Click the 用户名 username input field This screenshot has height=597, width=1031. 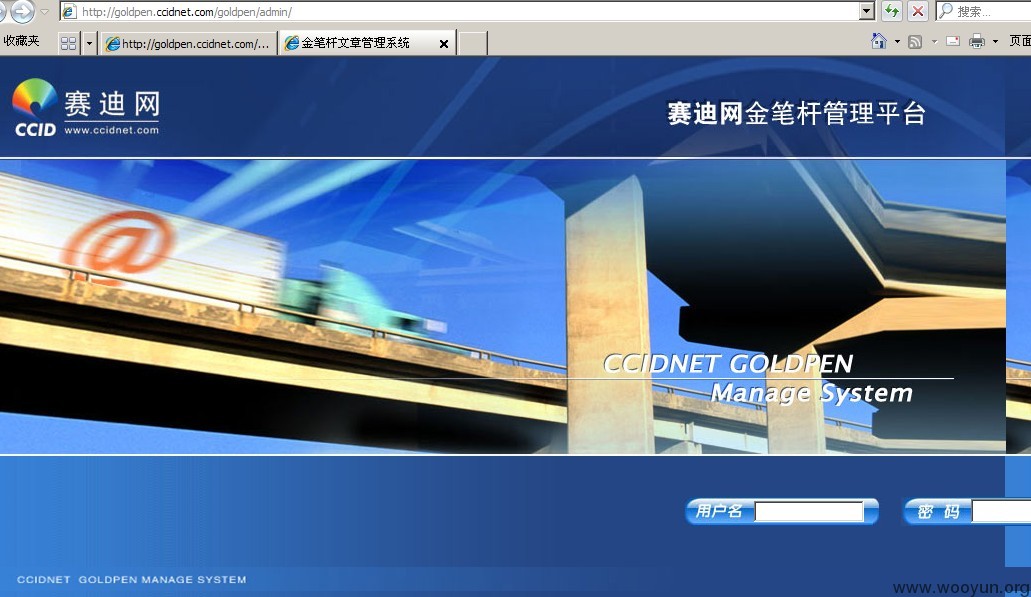[809, 512]
